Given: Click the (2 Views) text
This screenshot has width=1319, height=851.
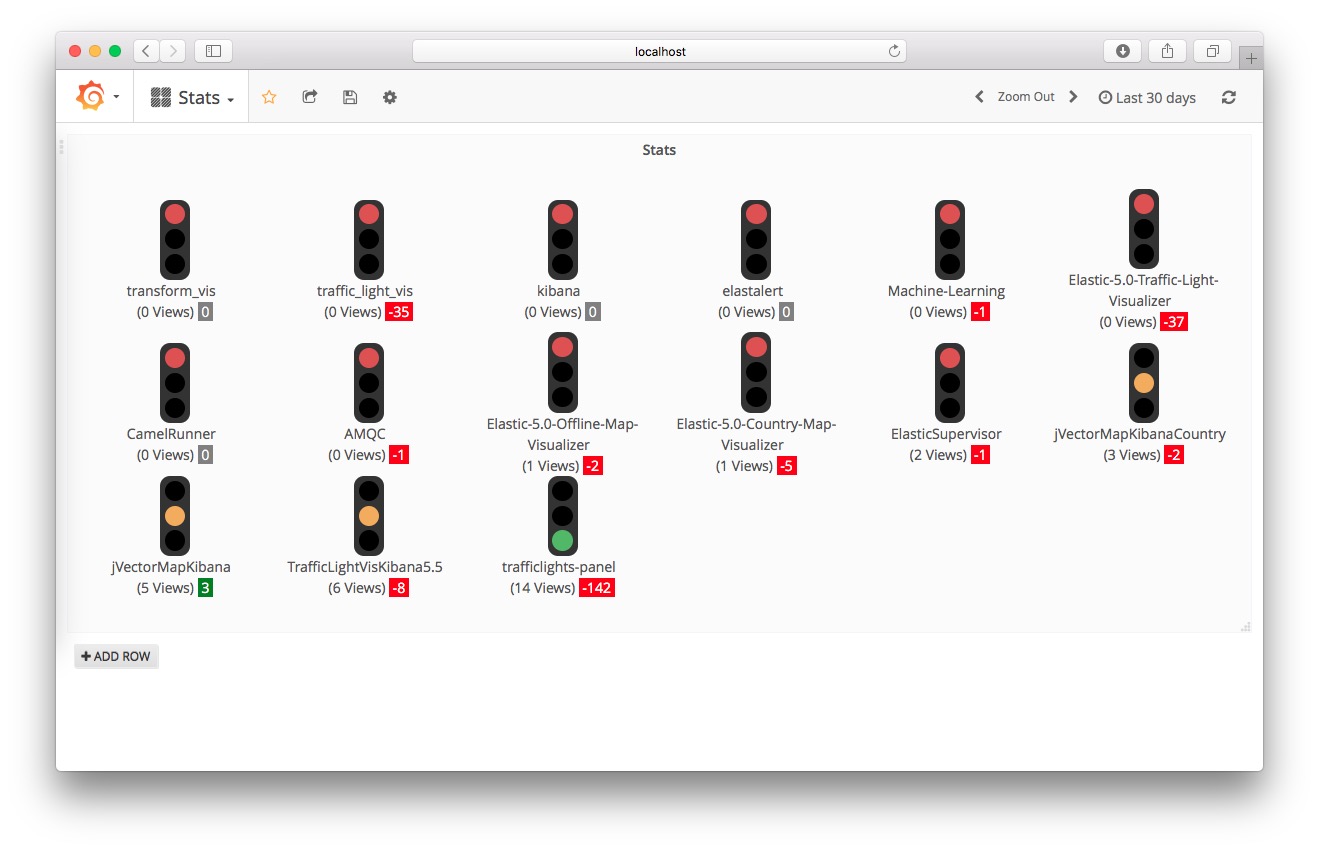Looking at the screenshot, I should (x=937, y=455).
